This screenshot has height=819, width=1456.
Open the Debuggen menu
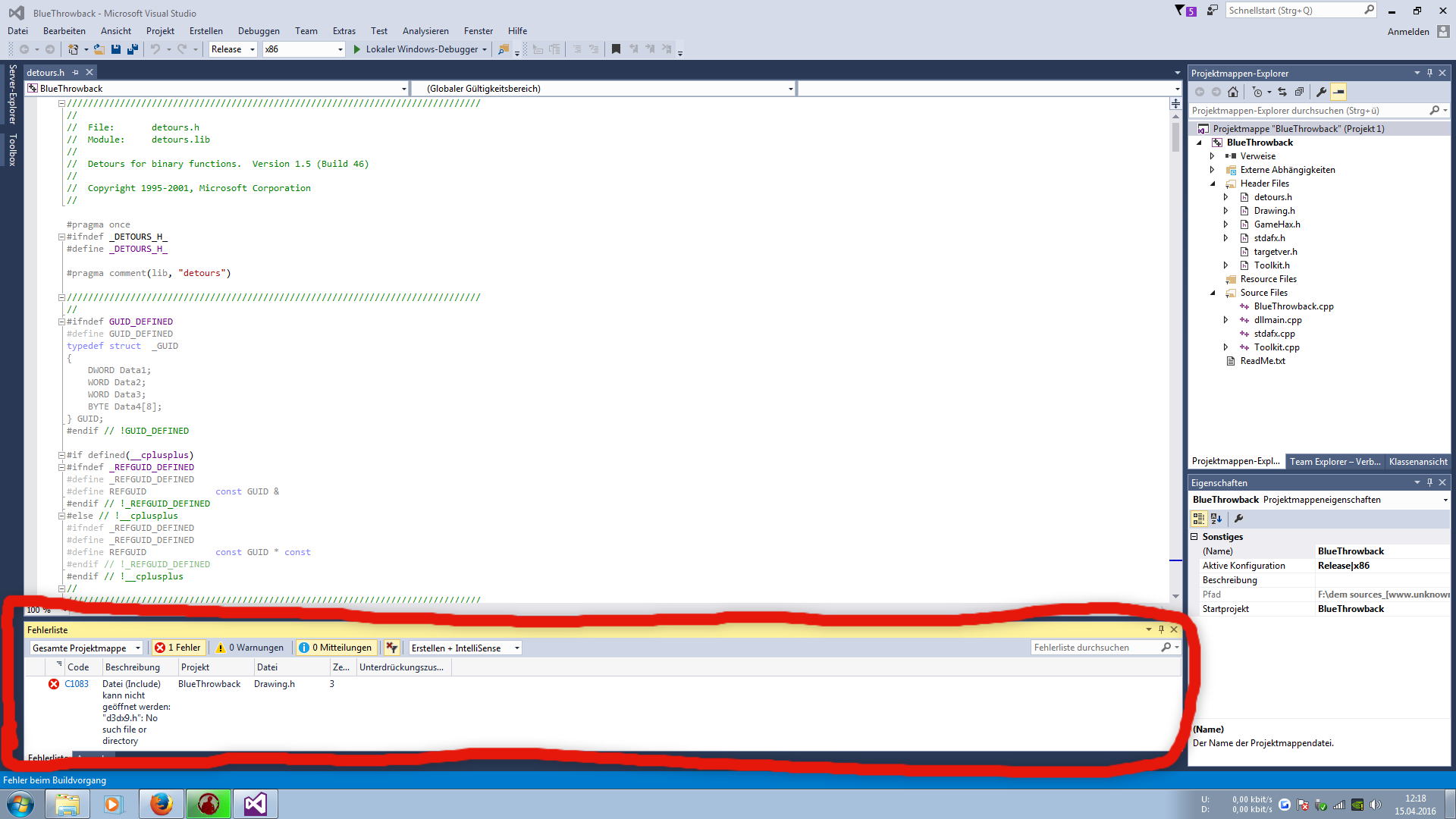[x=259, y=31]
